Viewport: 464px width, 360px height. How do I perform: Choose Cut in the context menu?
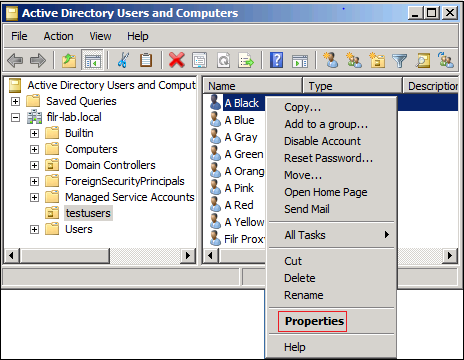tap(331, 261)
